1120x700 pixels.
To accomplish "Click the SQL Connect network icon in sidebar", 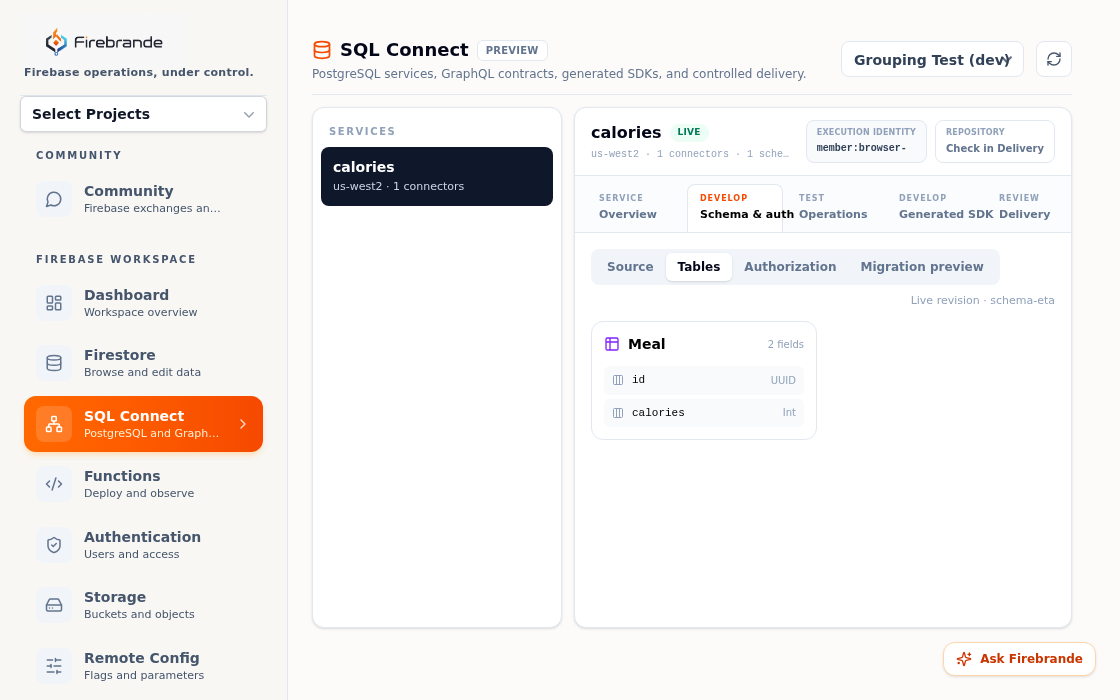I will (54, 424).
